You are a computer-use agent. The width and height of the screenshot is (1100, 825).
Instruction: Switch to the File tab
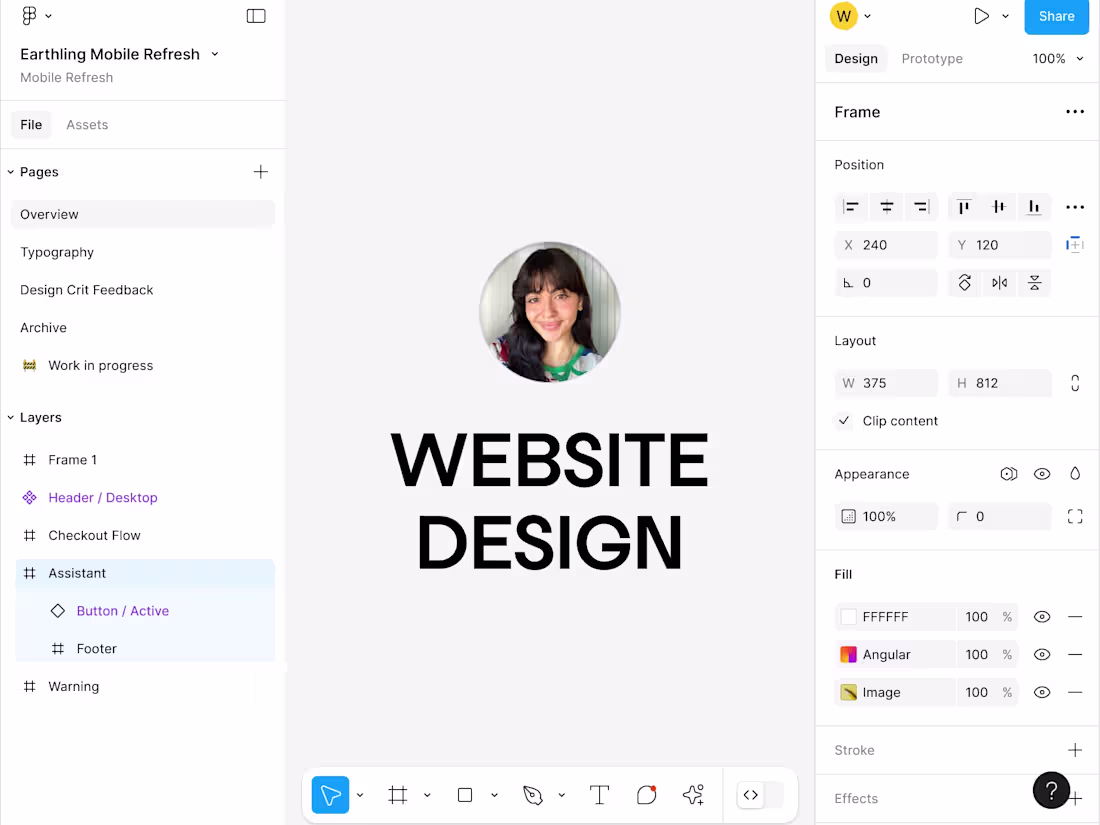click(x=31, y=125)
